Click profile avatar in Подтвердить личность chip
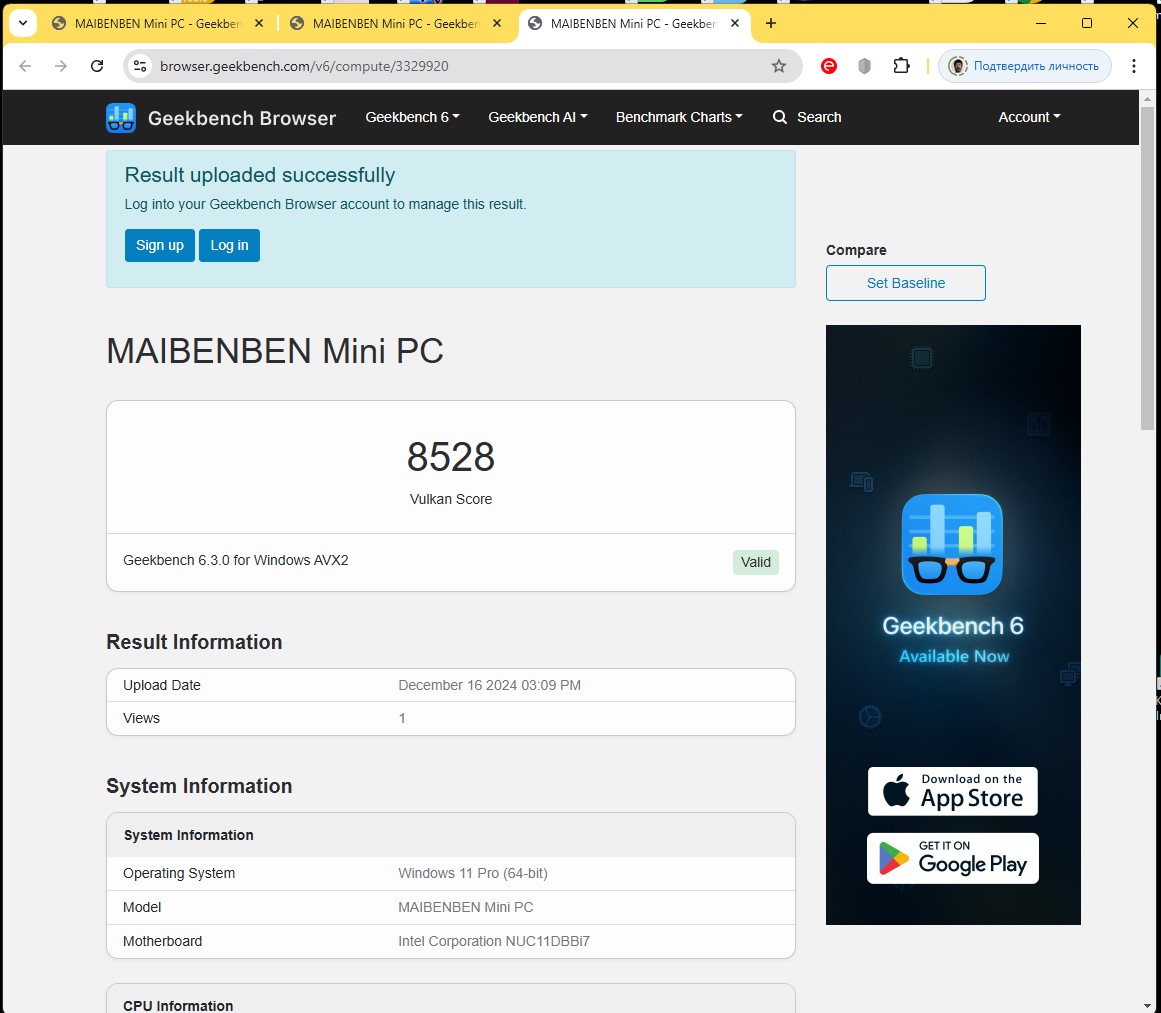This screenshot has width=1161, height=1013. (957, 66)
